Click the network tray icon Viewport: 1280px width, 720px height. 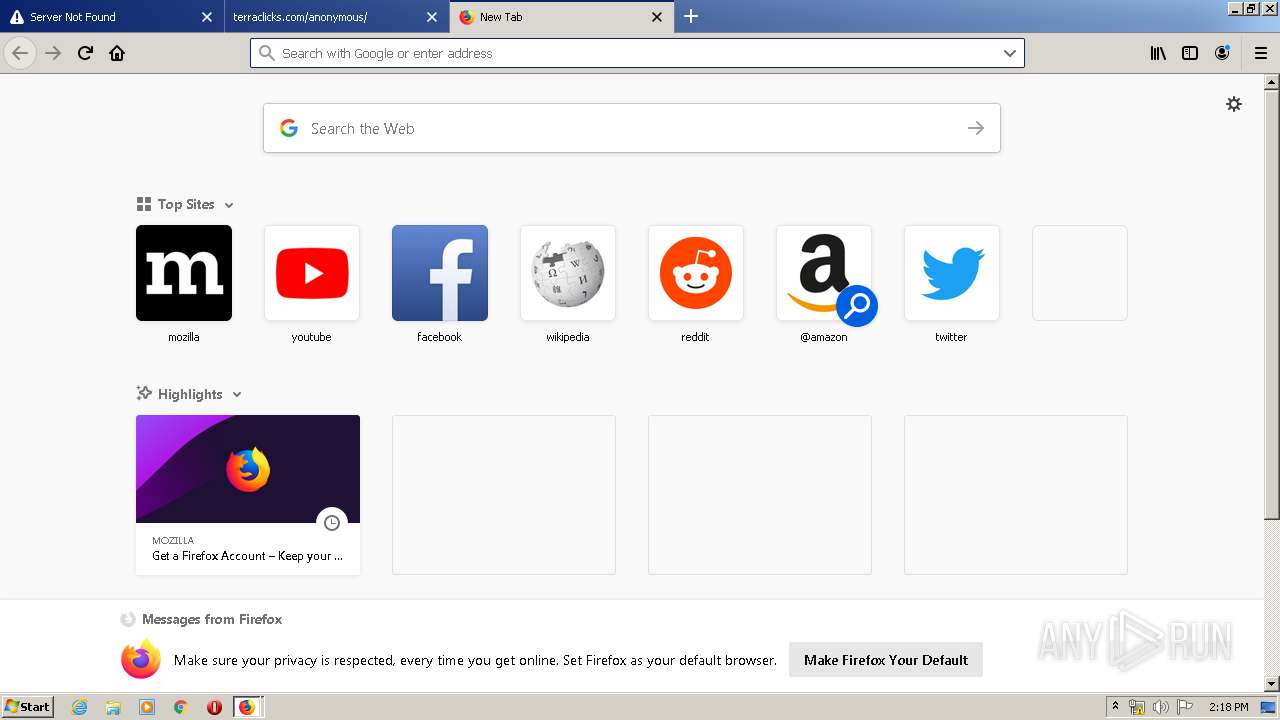coord(1137,707)
